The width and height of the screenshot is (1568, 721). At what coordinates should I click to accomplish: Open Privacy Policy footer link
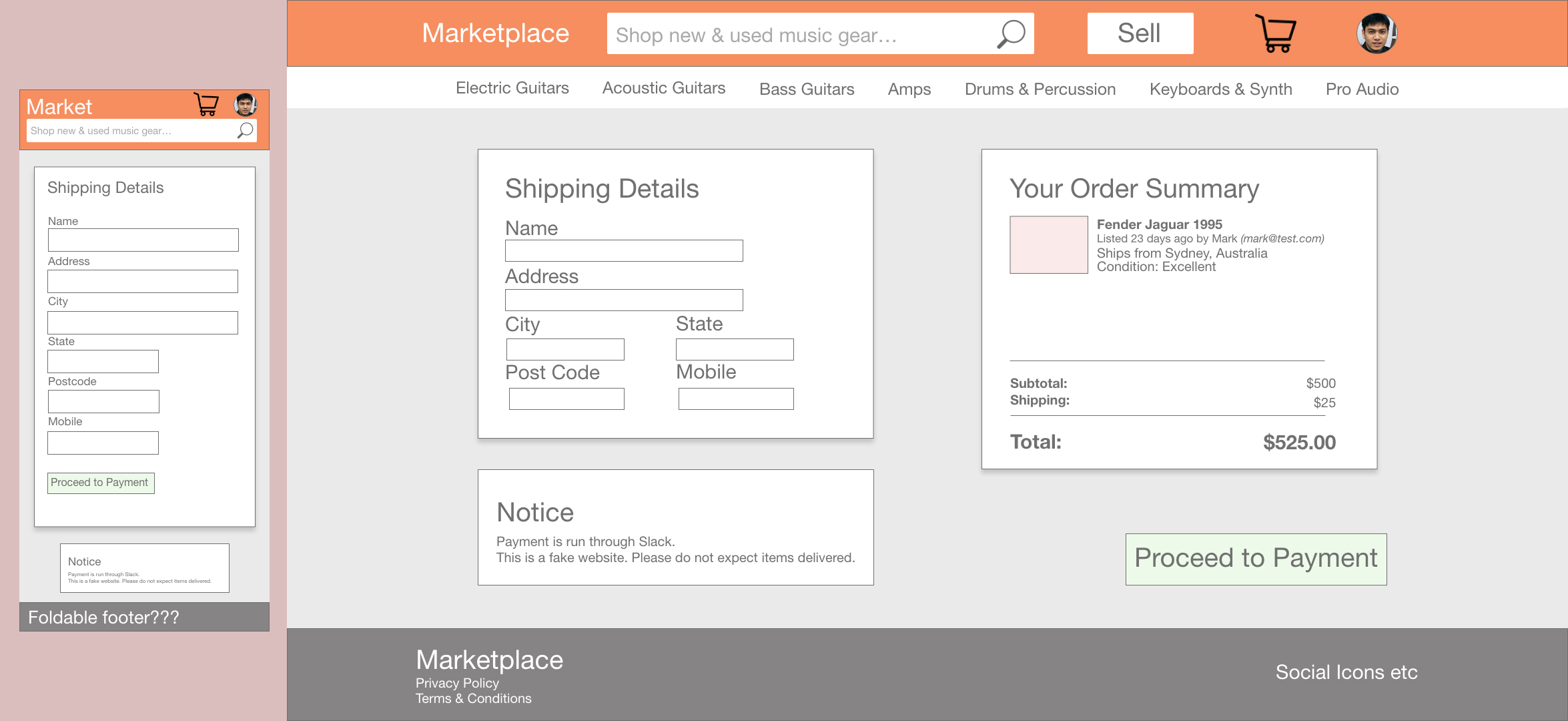(457, 683)
